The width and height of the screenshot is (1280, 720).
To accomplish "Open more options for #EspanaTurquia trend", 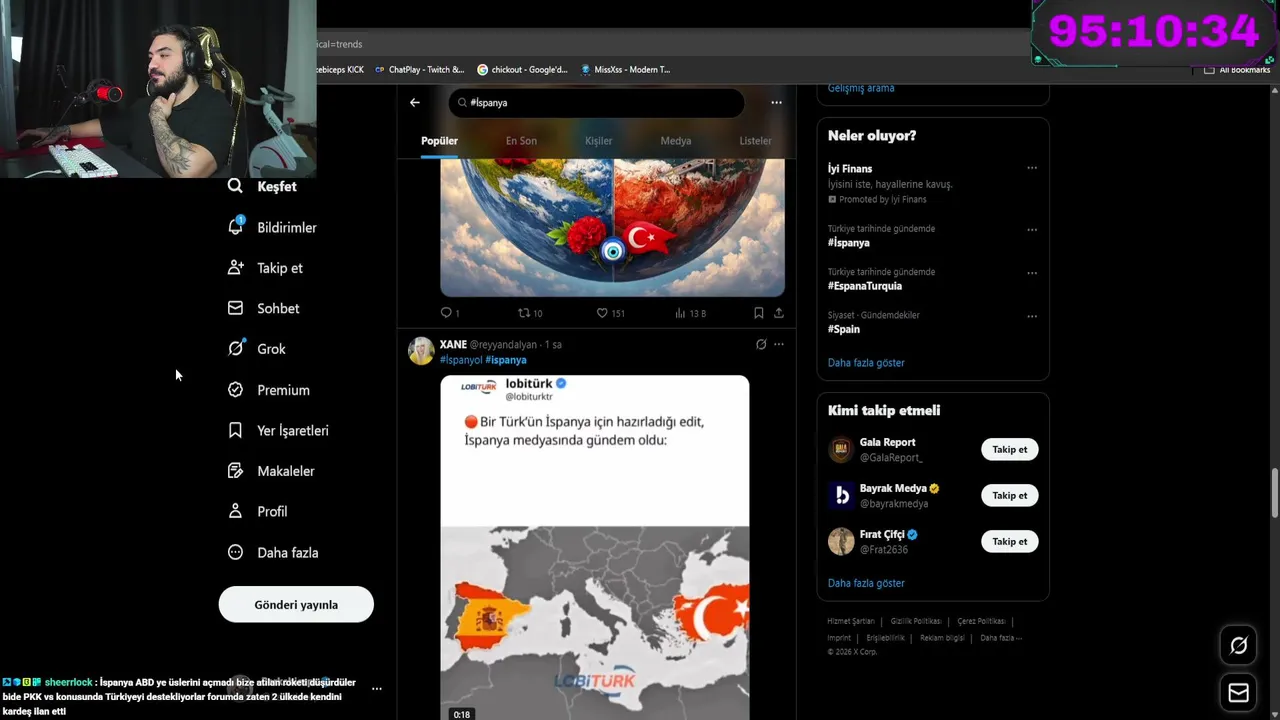I will [1032, 272].
